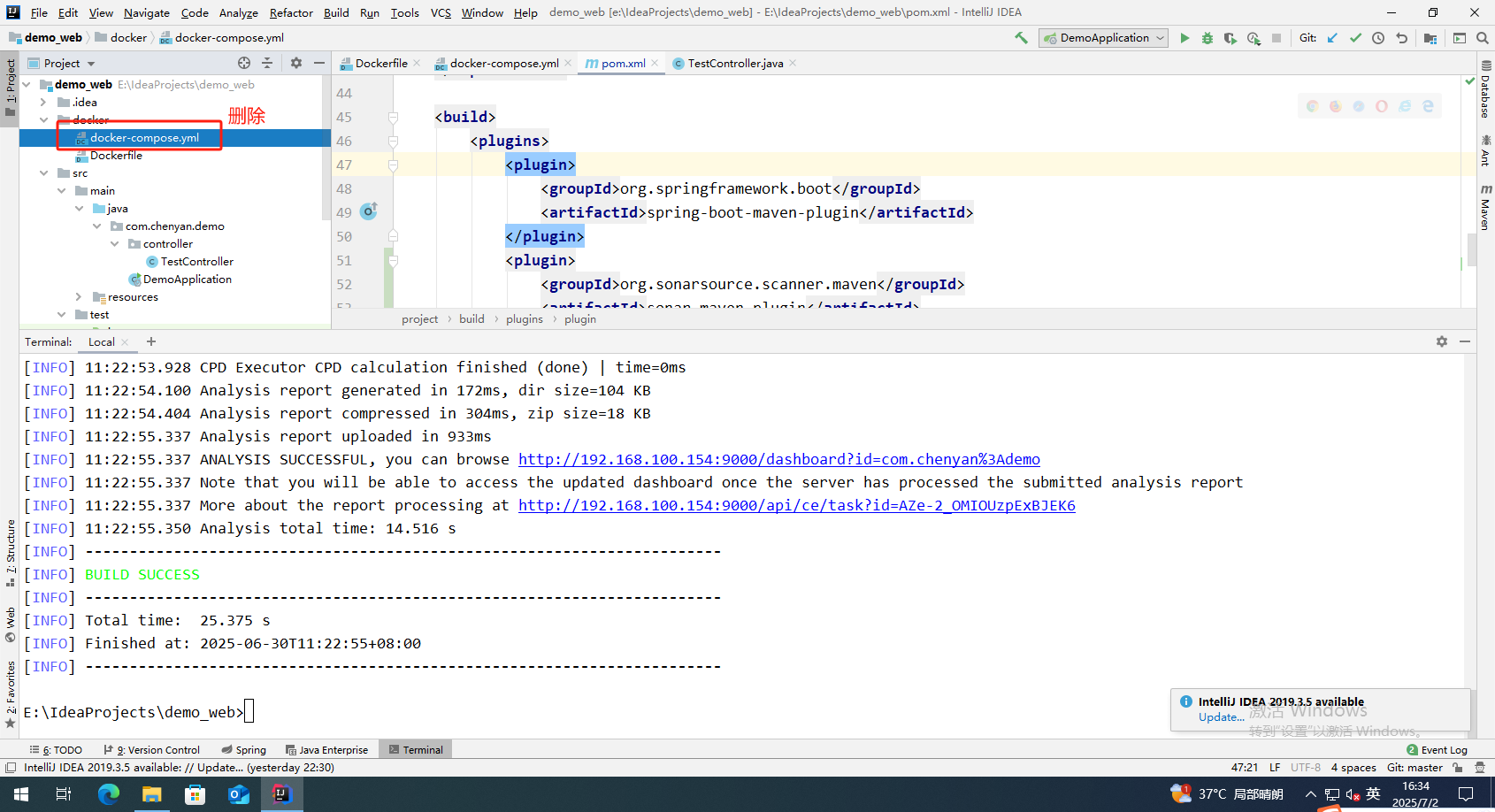Open the Database tool window
The image size is (1495, 812).
[x=1485, y=89]
